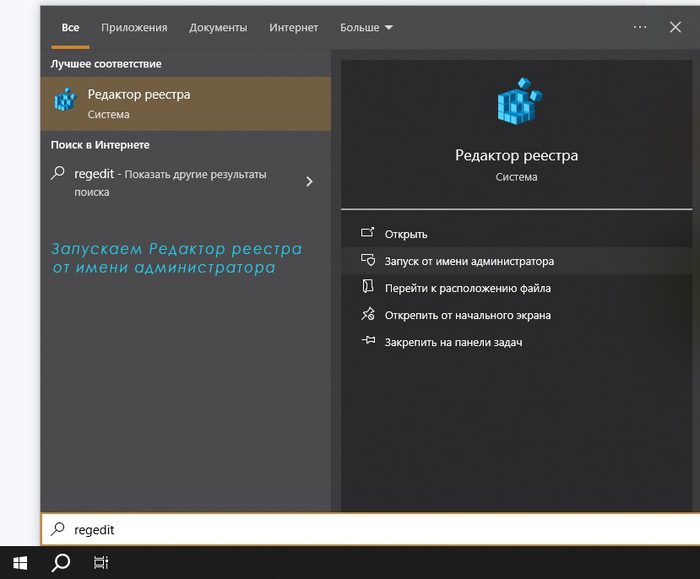This screenshot has width=700, height=579.
Task: Expand the regedit web result chevron arrow
Action: (x=309, y=182)
